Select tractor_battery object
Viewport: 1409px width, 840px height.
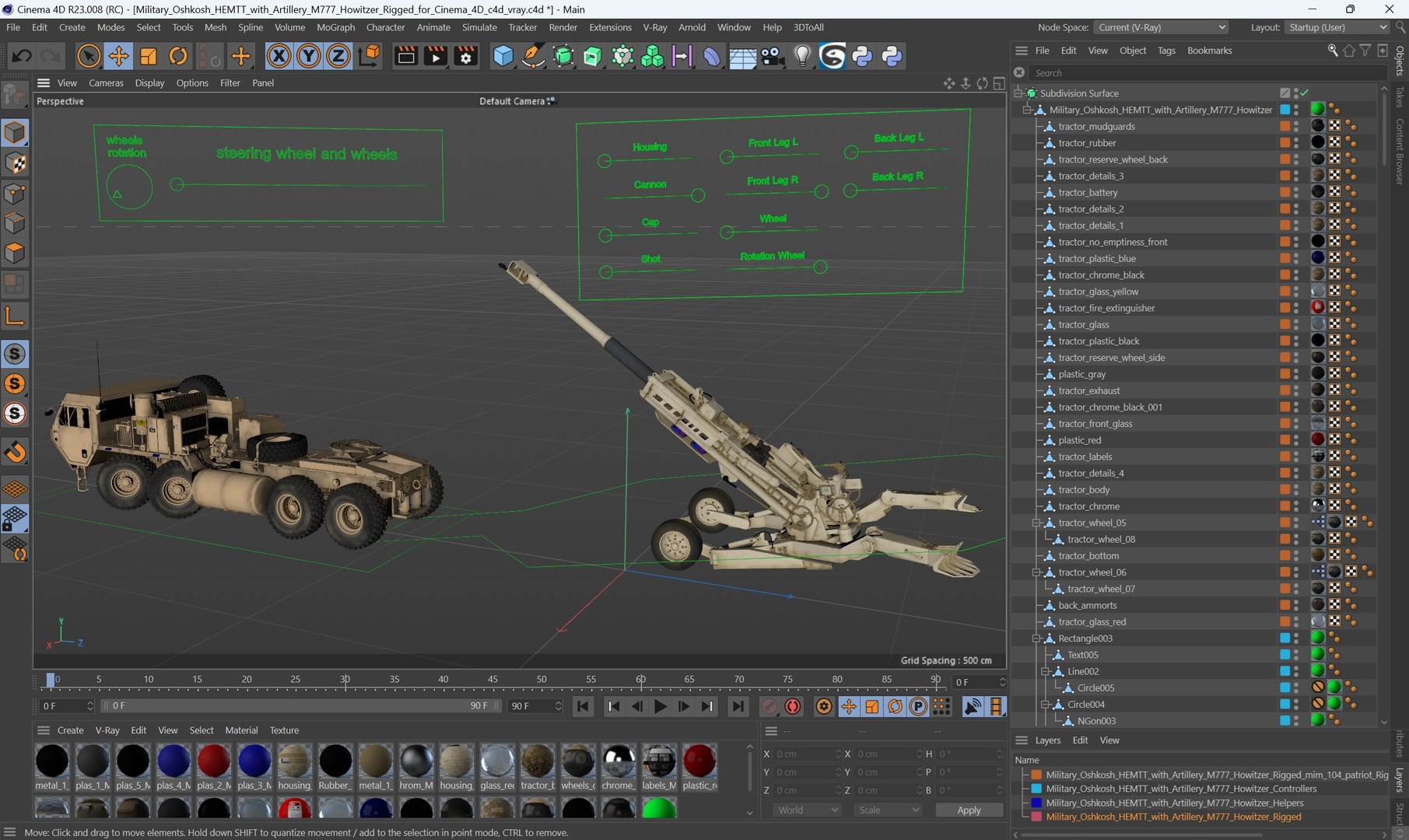click(x=1088, y=192)
